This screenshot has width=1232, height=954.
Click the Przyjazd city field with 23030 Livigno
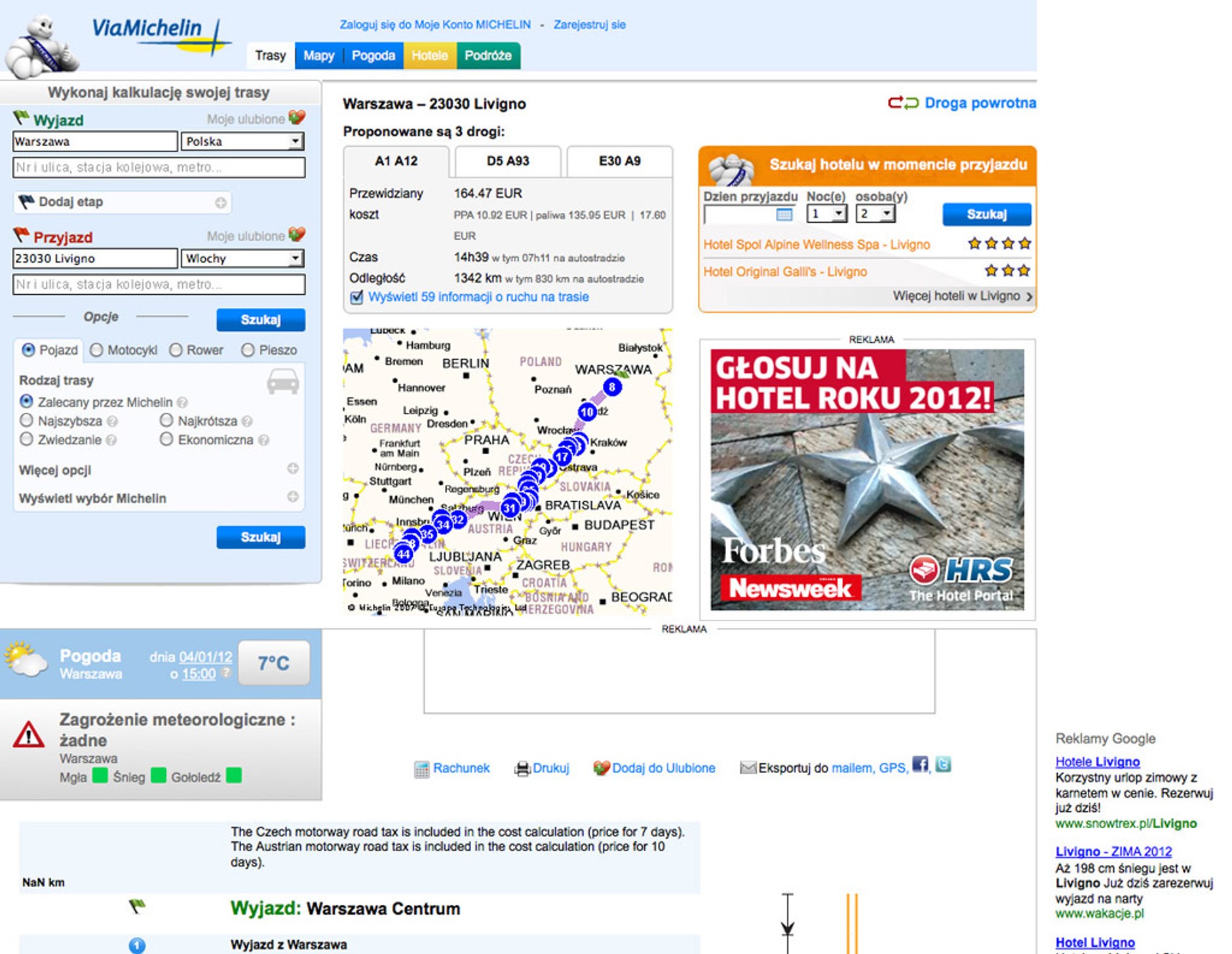point(94,258)
